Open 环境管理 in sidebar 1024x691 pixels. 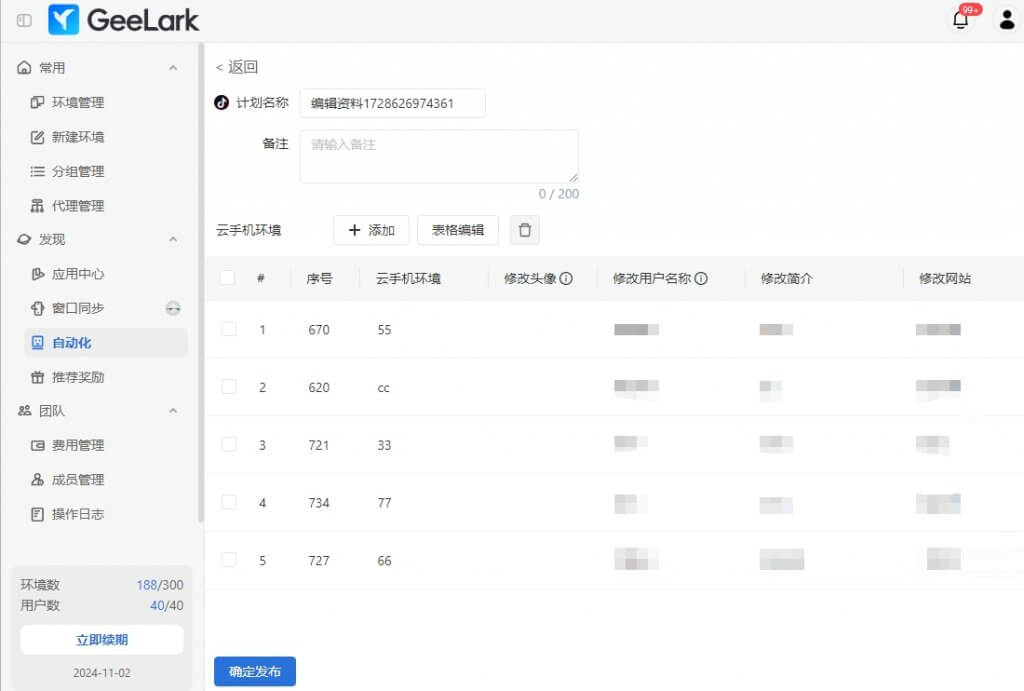coord(77,102)
